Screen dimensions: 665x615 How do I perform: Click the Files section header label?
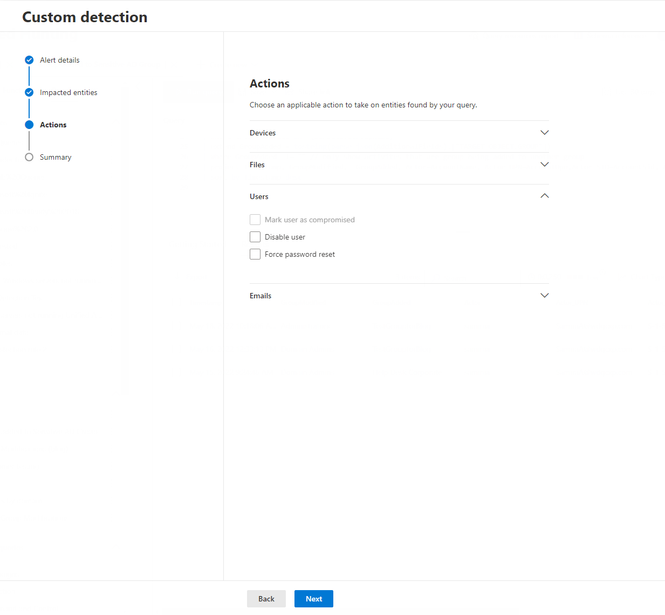[257, 165]
